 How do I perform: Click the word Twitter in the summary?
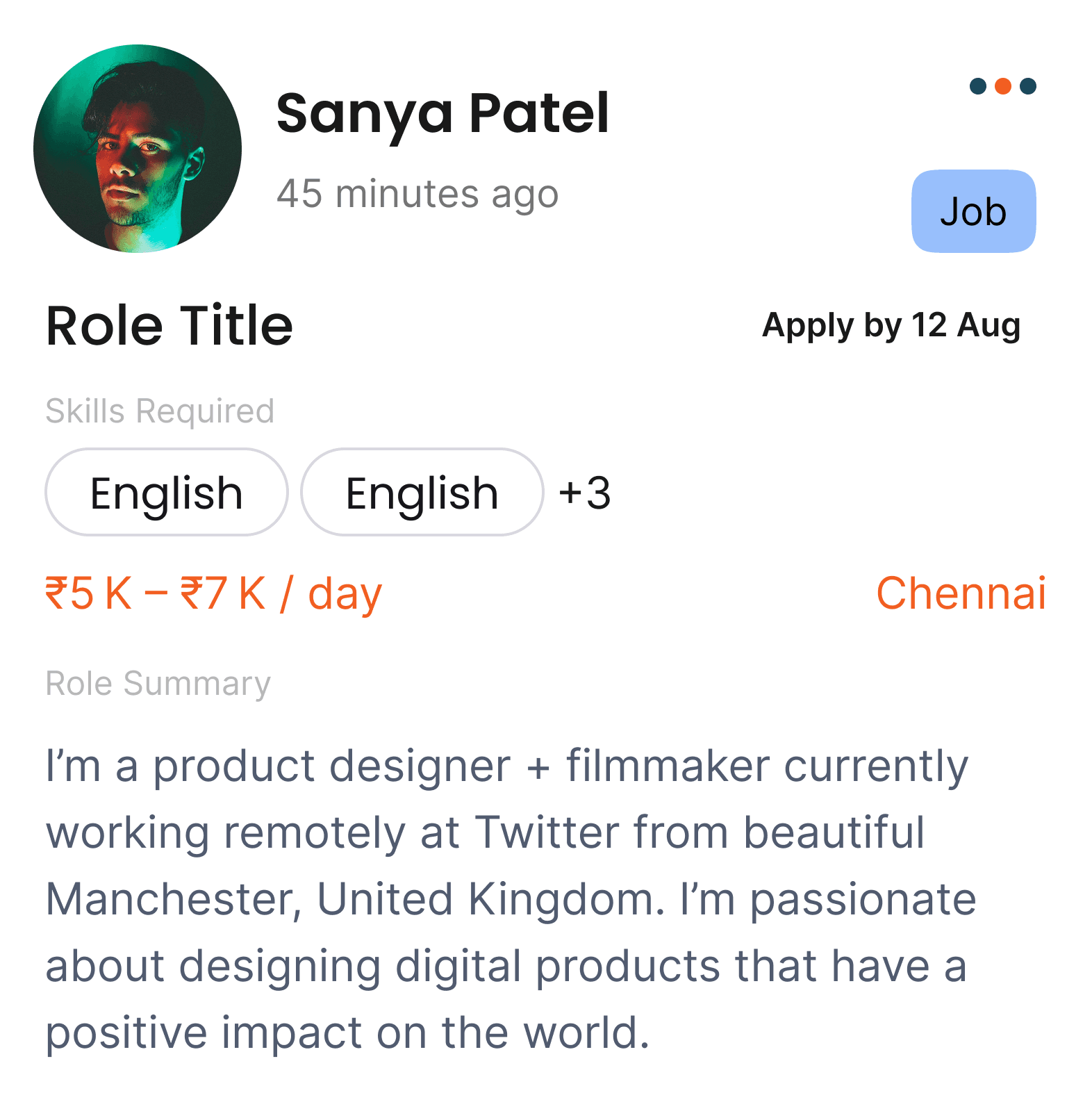point(547,832)
